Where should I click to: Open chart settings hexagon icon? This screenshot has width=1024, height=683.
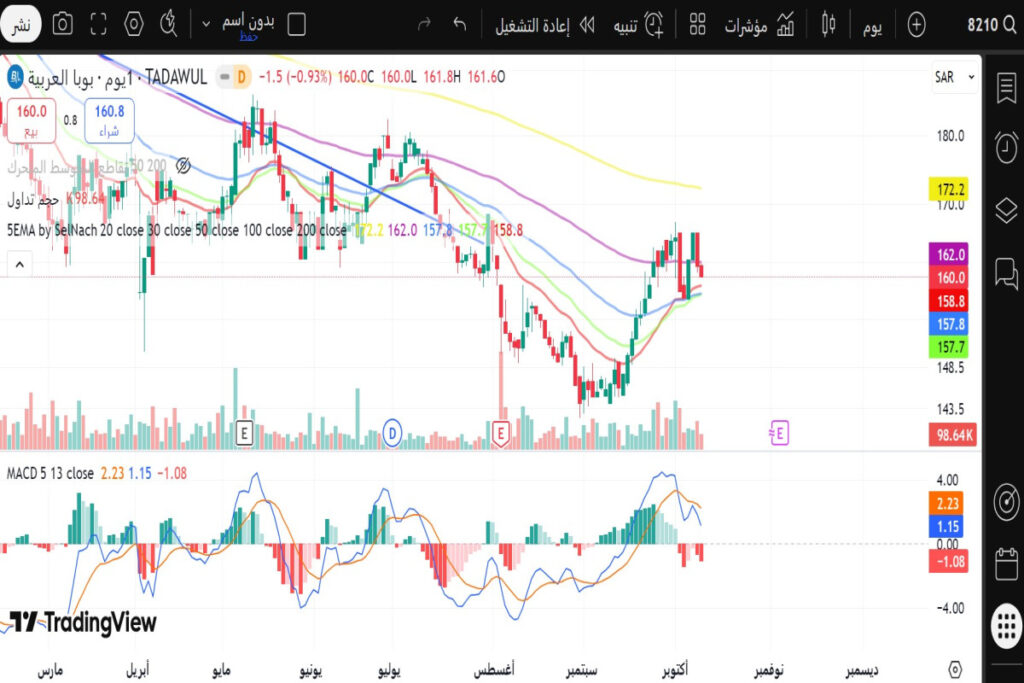tap(135, 23)
